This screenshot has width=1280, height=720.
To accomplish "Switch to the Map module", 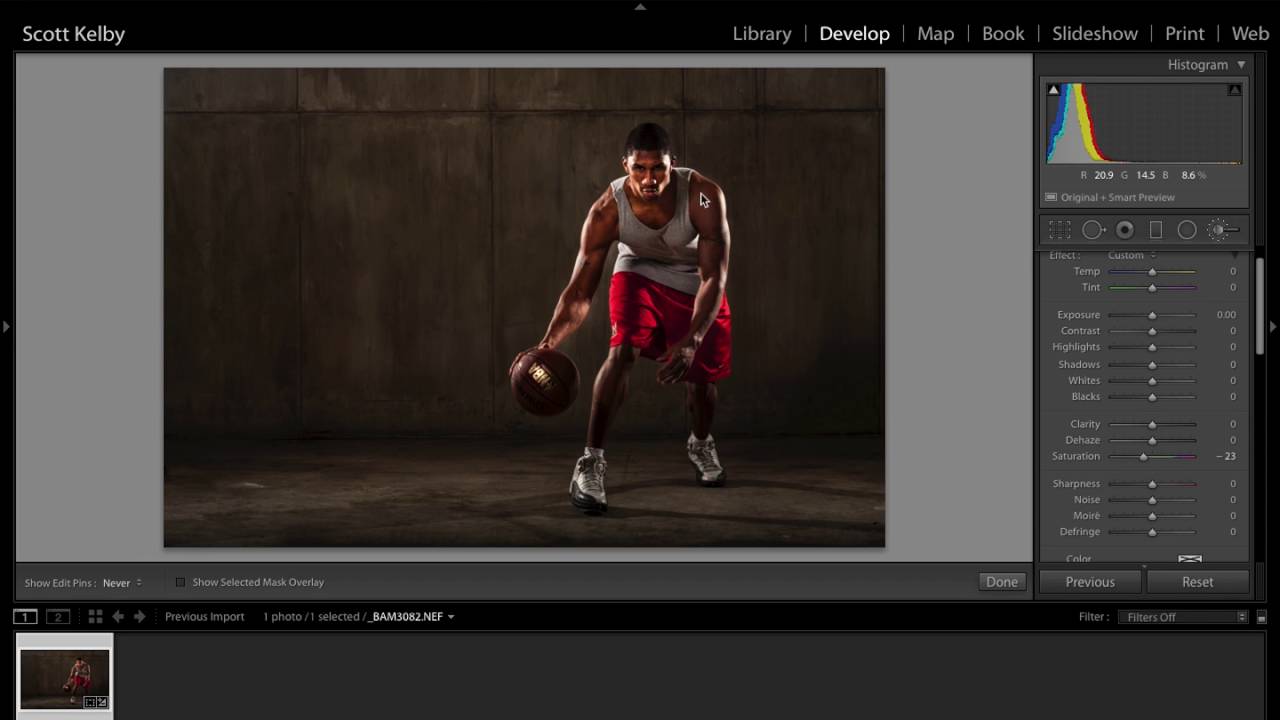I will (x=936, y=33).
